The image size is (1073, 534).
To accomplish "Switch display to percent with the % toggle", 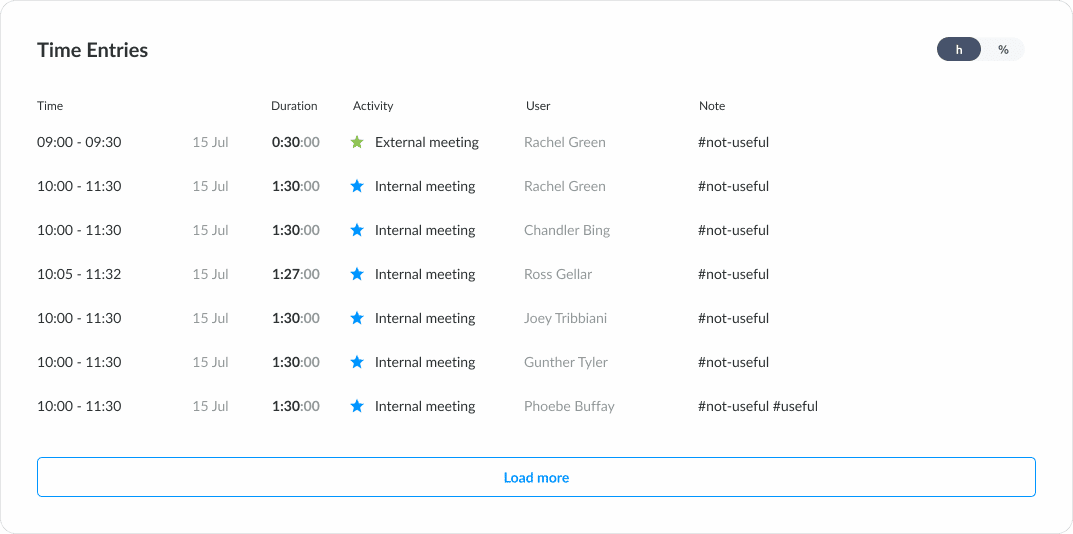I will pyautogui.click(x=1003, y=49).
